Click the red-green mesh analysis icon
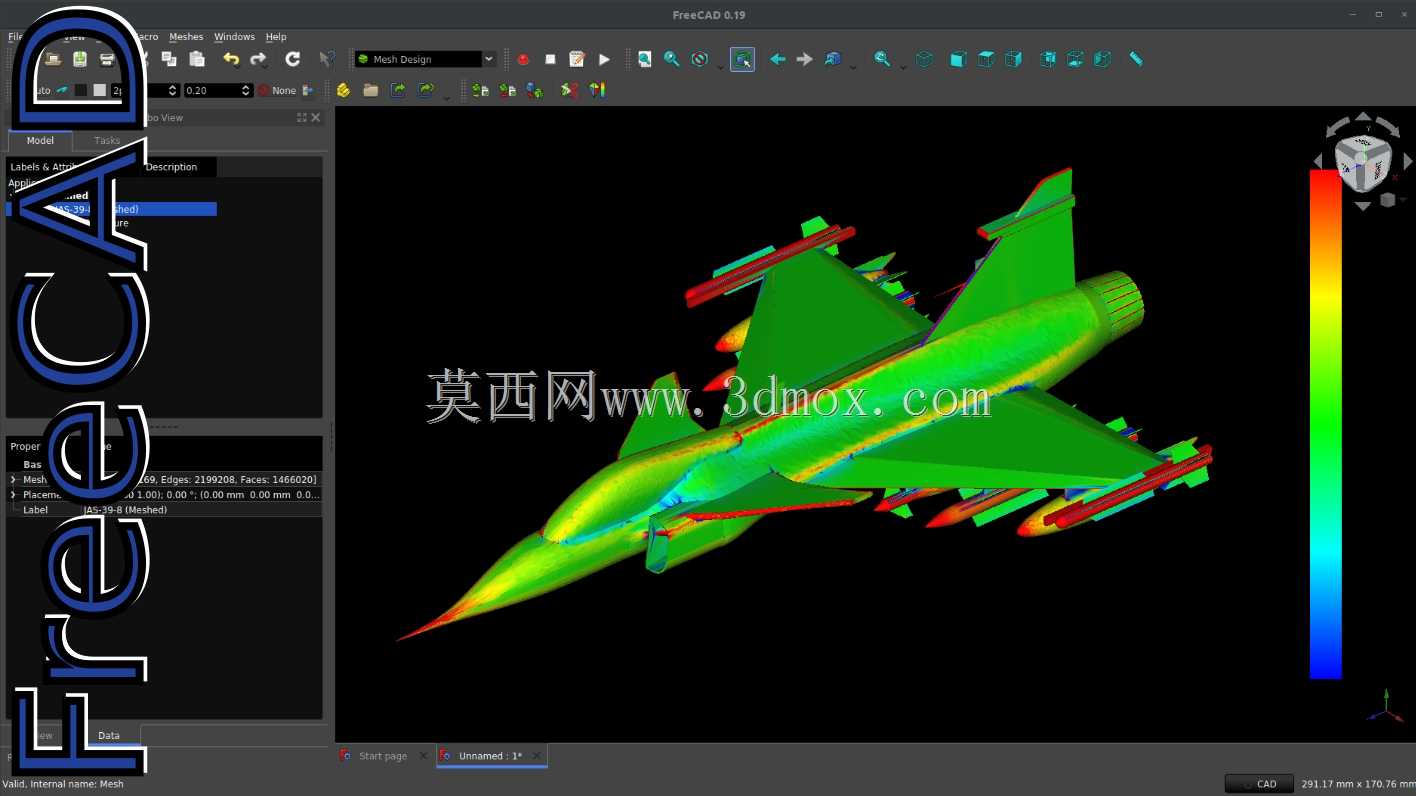This screenshot has height=796, width=1416. pos(569,90)
